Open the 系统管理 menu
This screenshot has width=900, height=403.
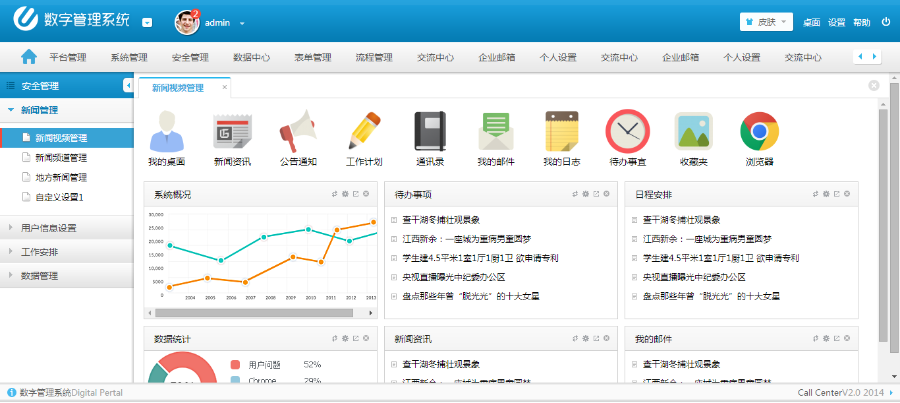129,57
